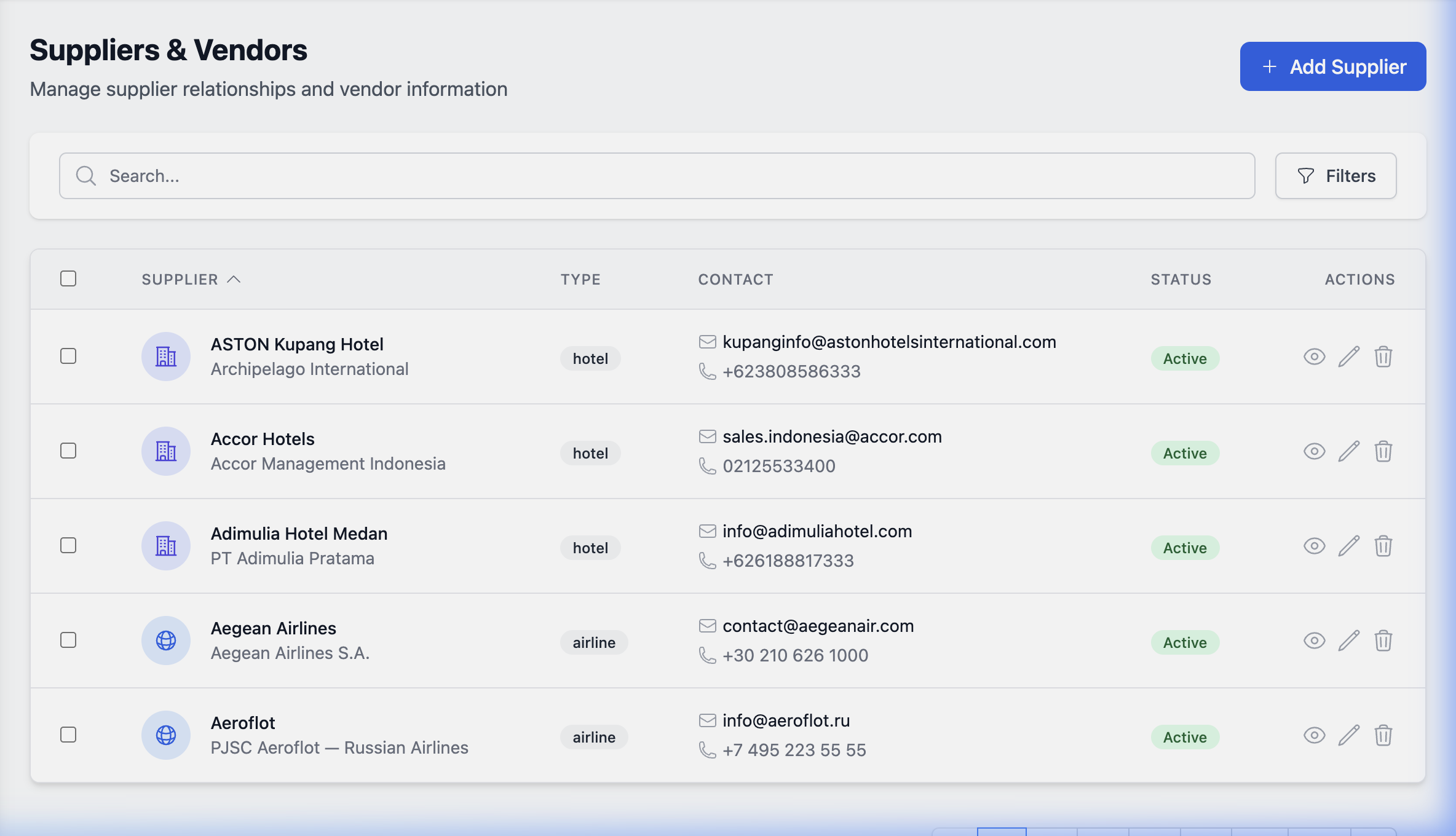
Task: Toggle the select-all suppliers checkbox
Action: (x=68, y=278)
